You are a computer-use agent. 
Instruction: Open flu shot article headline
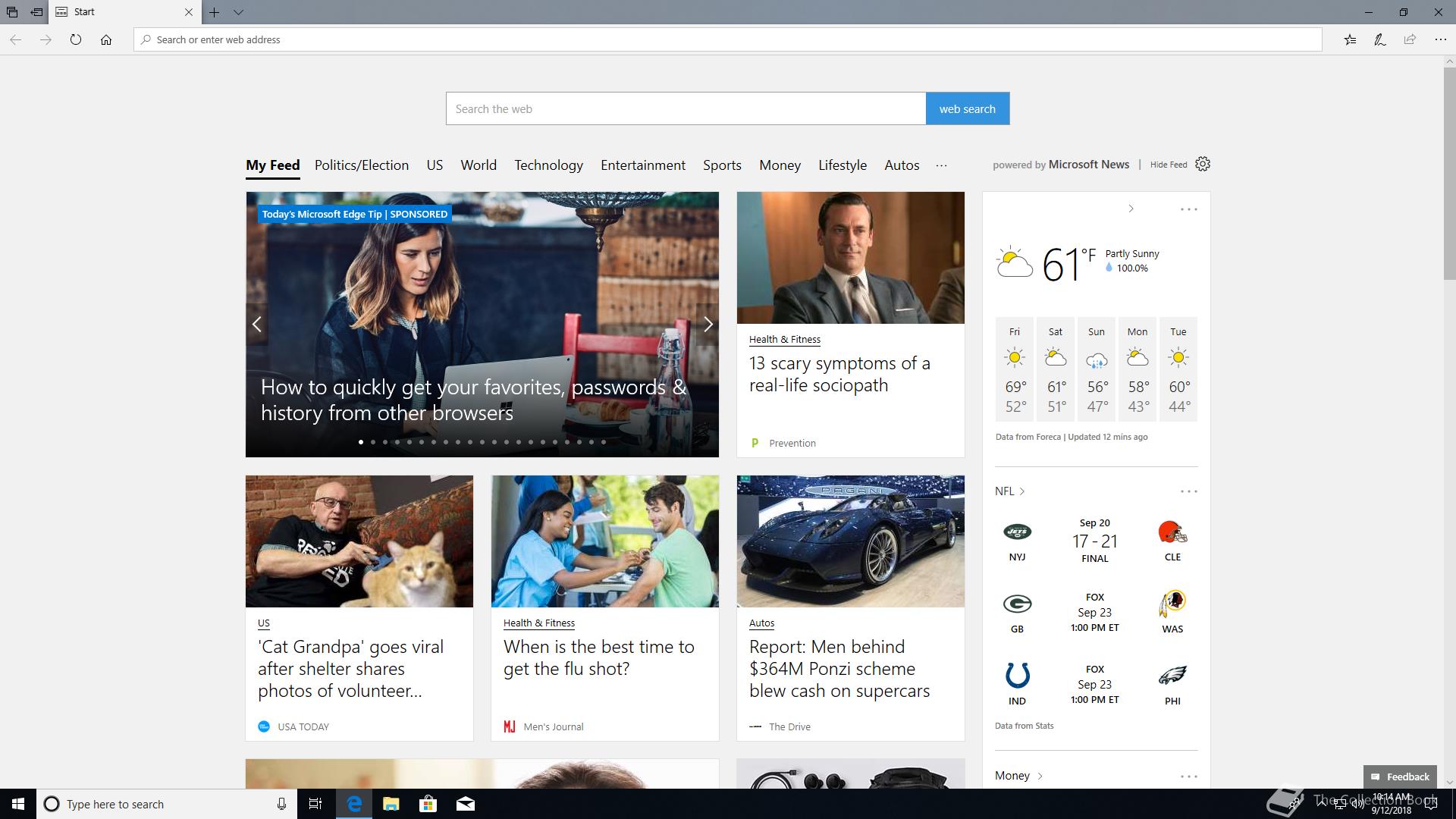click(599, 657)
